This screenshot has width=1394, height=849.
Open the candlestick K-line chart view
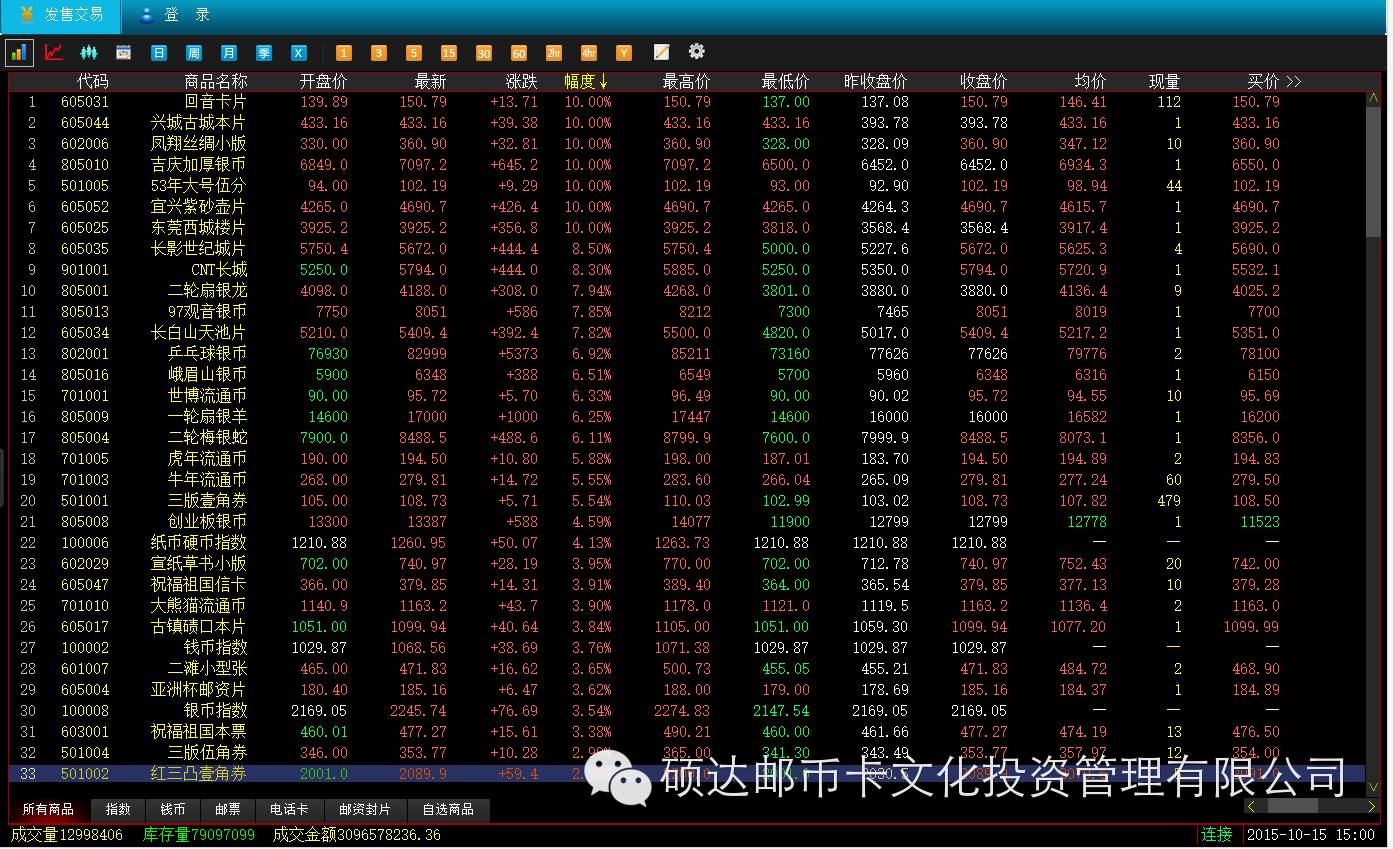[x=89, y=52]
